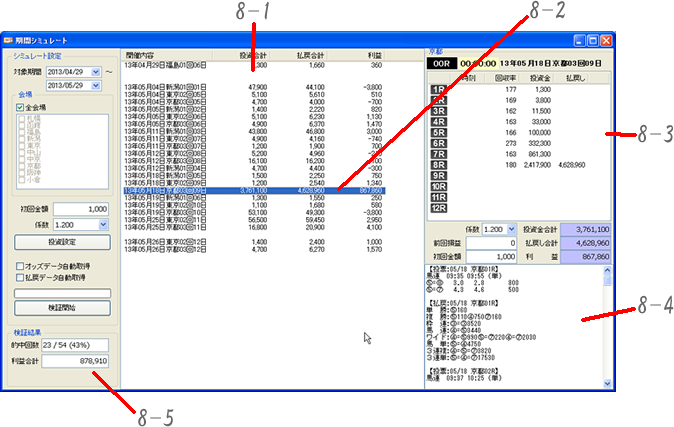Click the 1R race badge
This screenshot has width=674, height=427.
coord(437,89)
